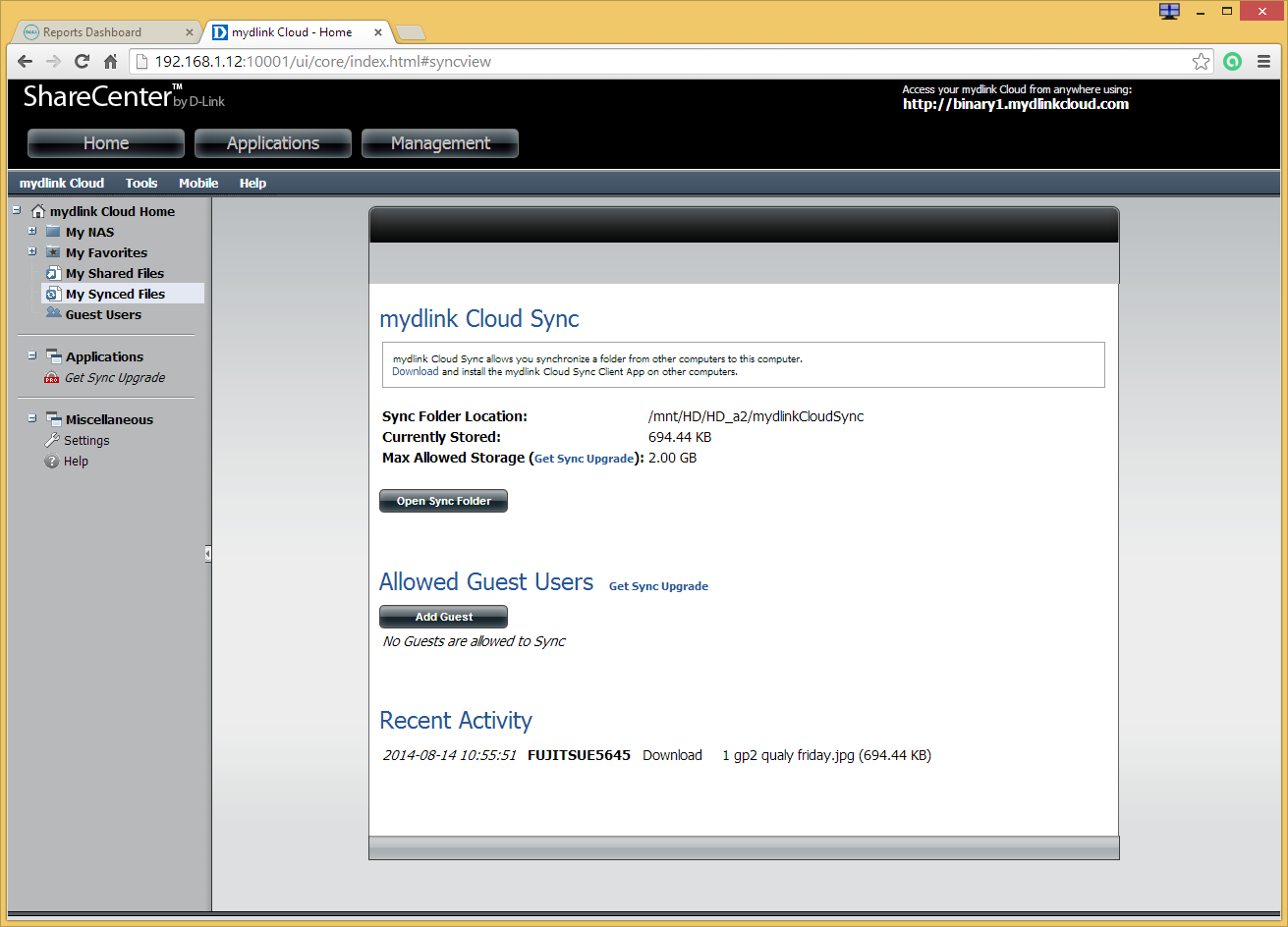Screen dimensions: 1288x927
Task: Click Get Sync Upgrade beside Max Allowed Storage
Action: (584, 459)
